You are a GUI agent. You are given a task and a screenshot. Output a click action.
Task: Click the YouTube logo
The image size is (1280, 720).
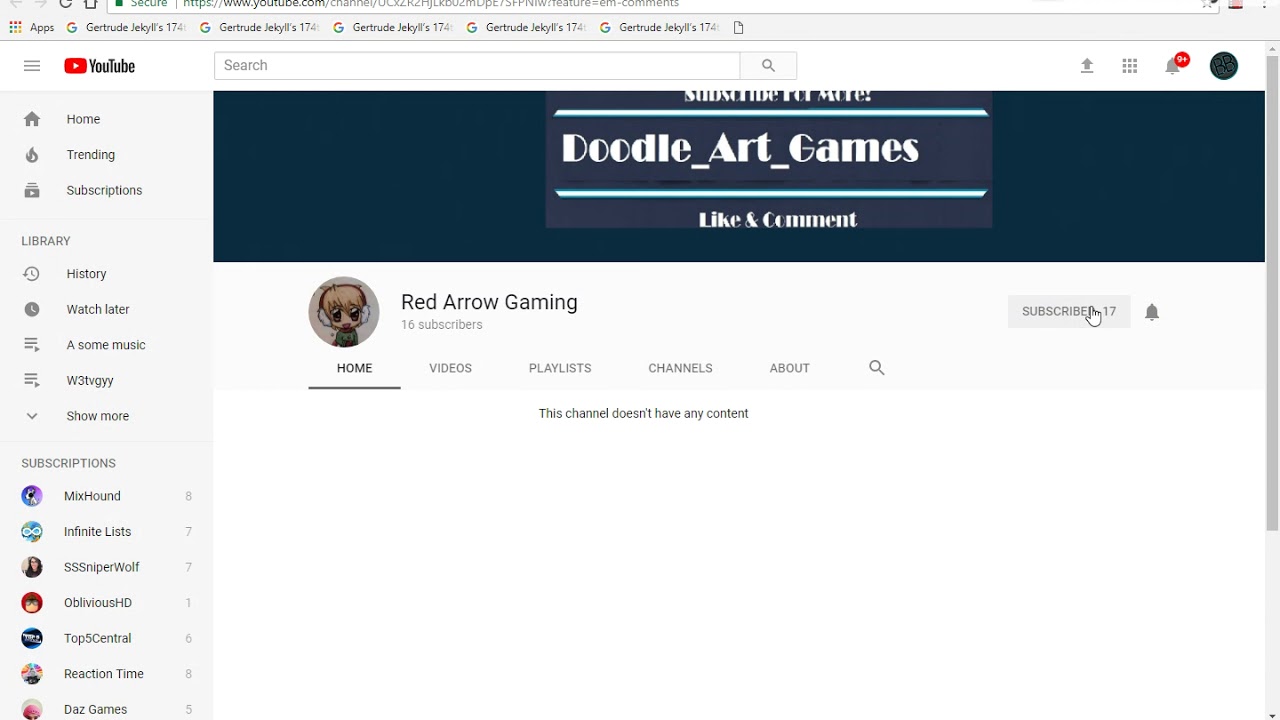point(99,66)
